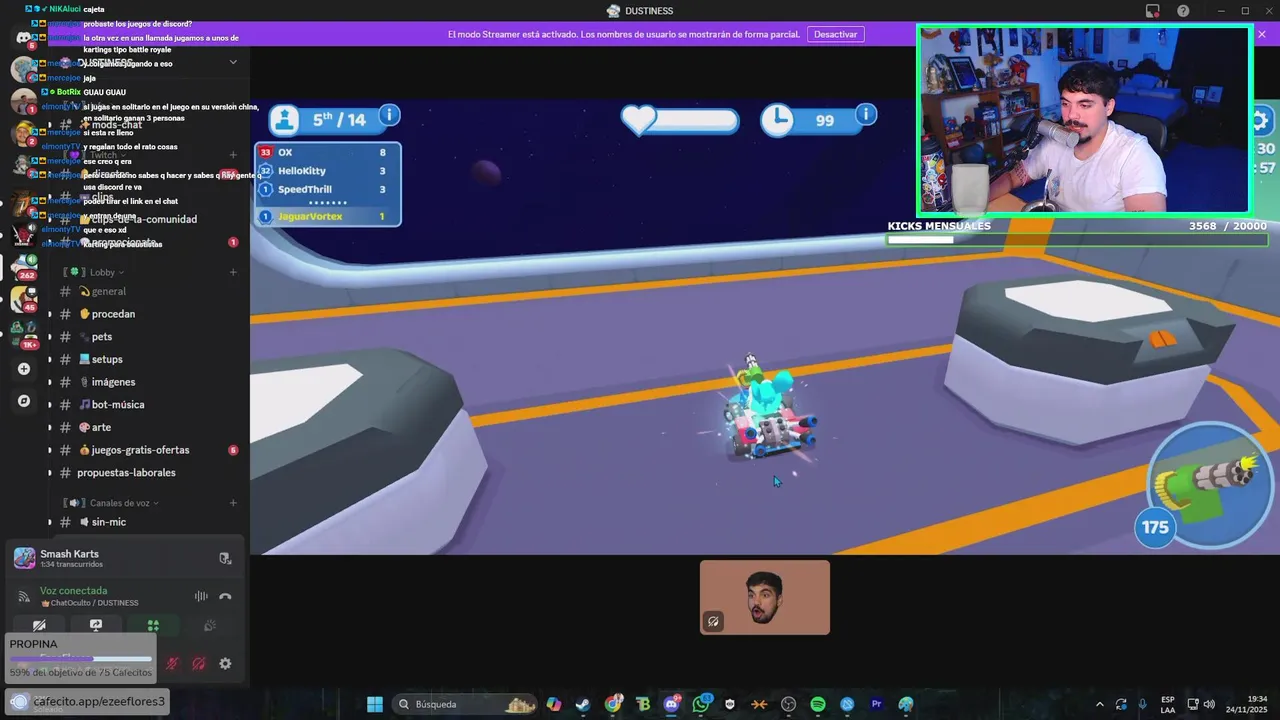Create channel plus beside Canales de voz
The width and height of the screenshot is (1280, 720).
[233, 503]
